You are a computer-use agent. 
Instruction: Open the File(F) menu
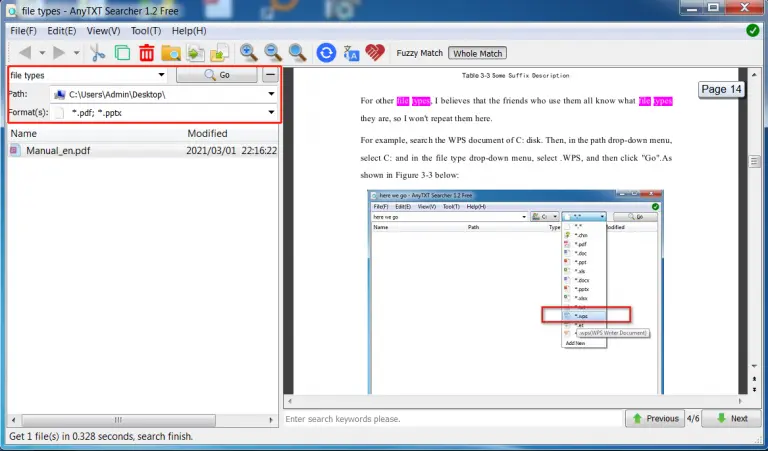click(24, 31)
